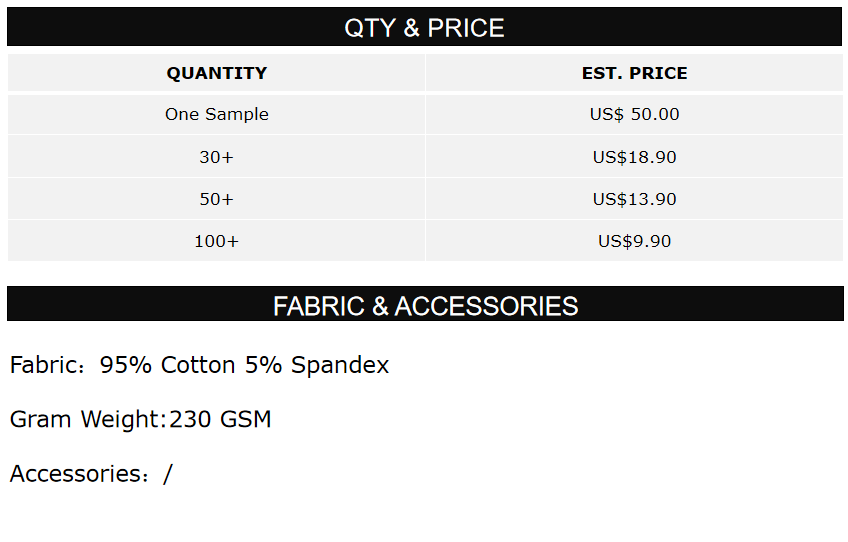
Task: Select the 30+ quantity row
Action: (x=216, y=157)
